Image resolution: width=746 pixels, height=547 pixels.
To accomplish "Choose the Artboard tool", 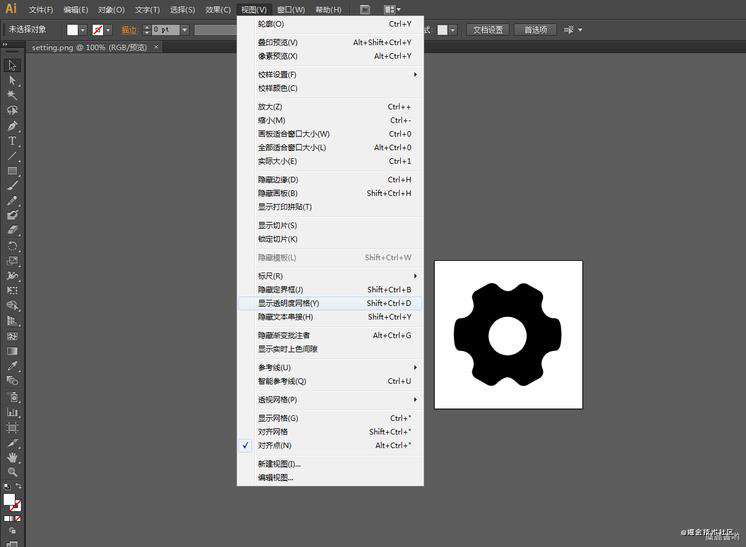I will (12, 428).
